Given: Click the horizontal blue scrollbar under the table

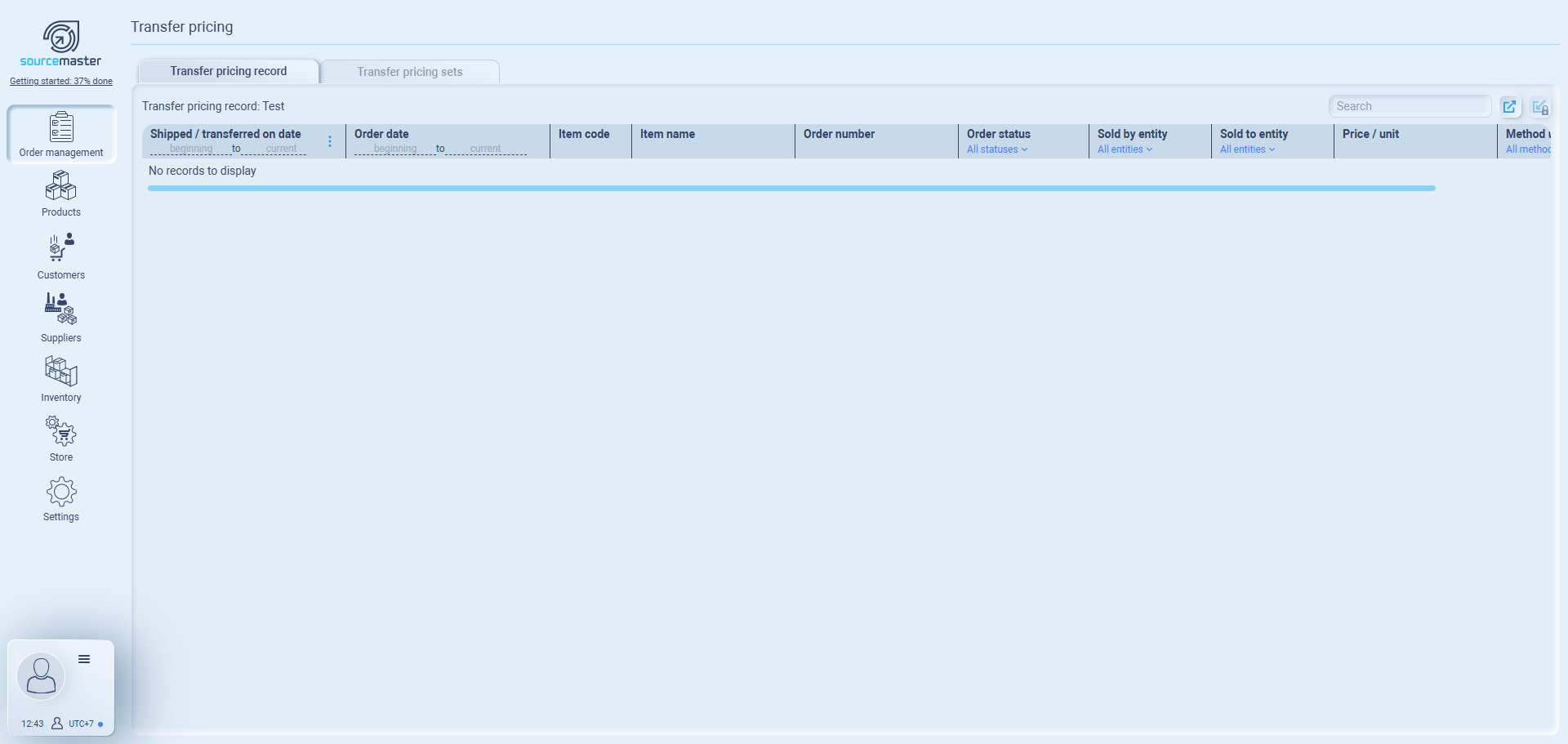Looking at the screenshot, I should [x=791, y=189].
